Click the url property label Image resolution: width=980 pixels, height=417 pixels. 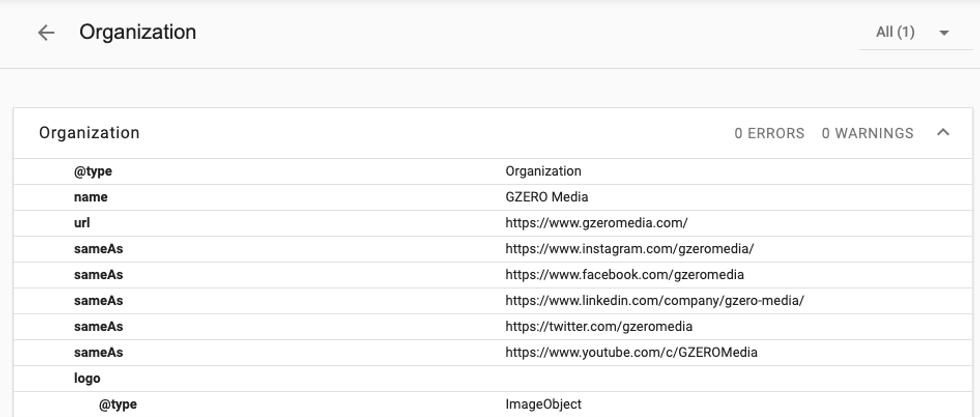(82, 223)
